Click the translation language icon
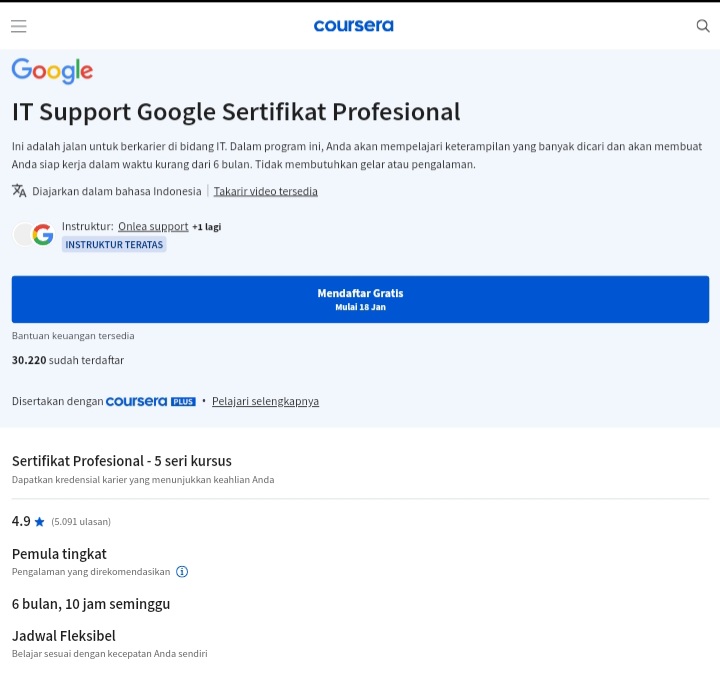Image resolution: width=720 pixels, height=676 pixels. (19, 191)
